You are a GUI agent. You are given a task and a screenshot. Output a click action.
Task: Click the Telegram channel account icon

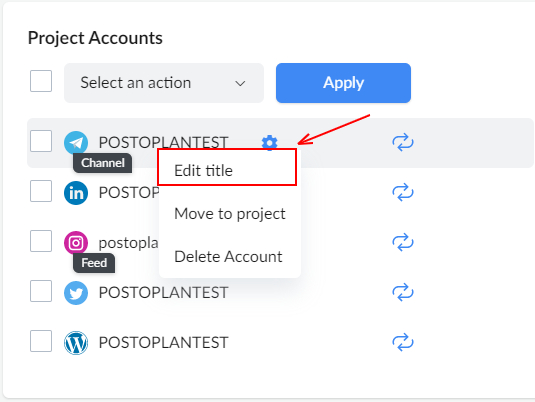[x=76, y=143]
